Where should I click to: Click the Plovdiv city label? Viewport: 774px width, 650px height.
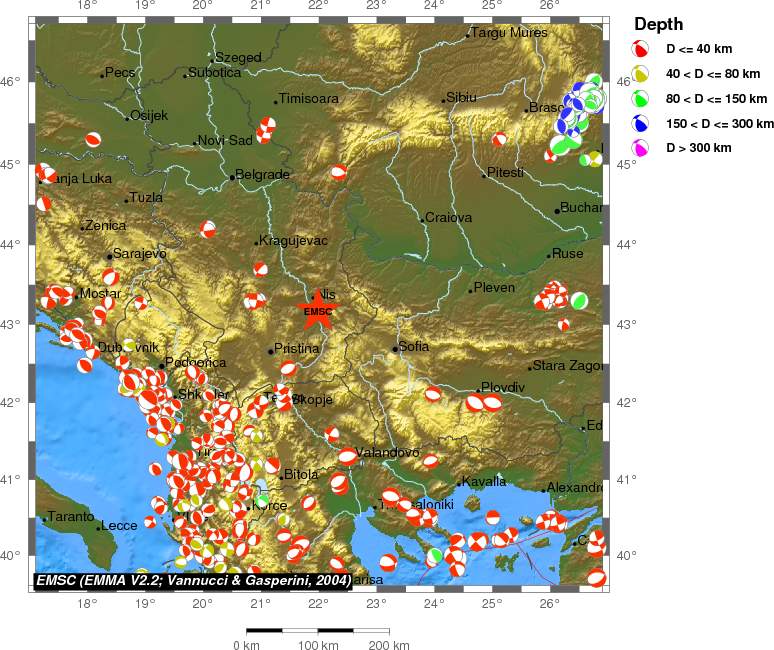(x=503, y=387)
